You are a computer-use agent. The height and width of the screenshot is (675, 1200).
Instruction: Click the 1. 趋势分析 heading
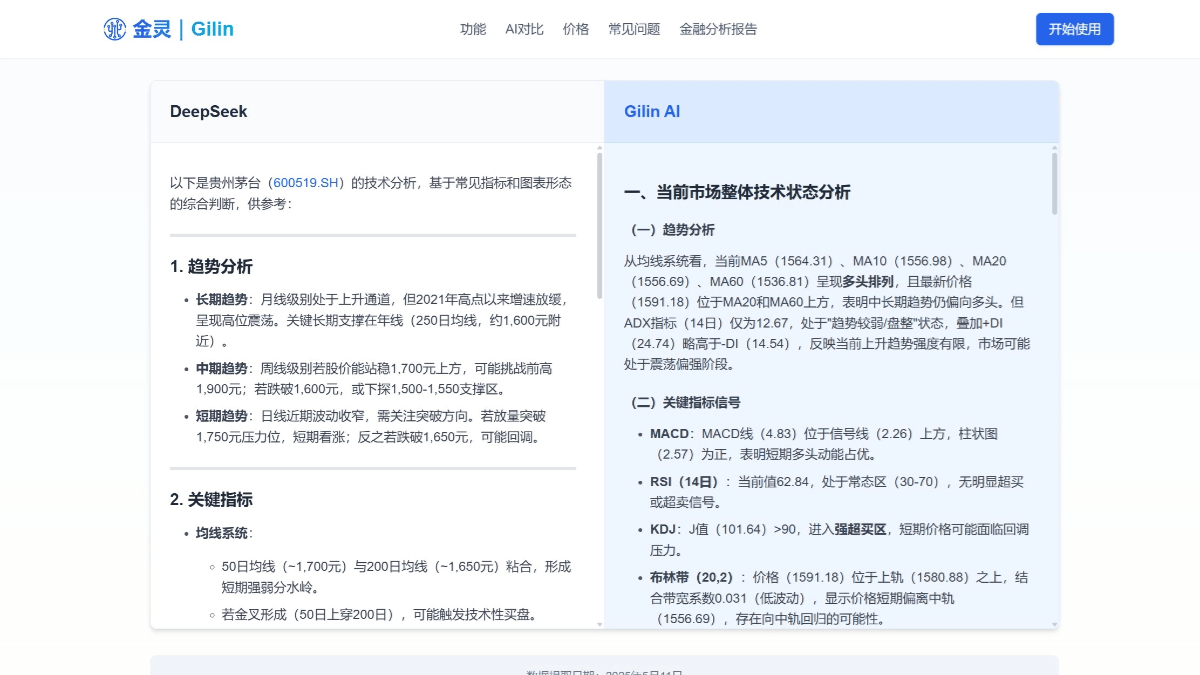click(212, 267)
